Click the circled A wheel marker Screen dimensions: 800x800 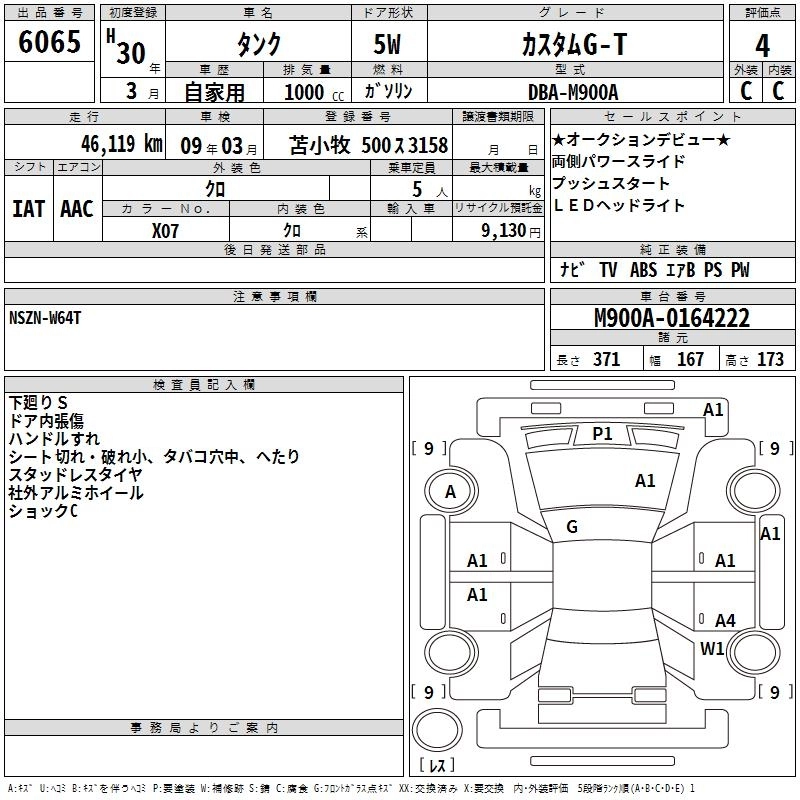[450, 492]
